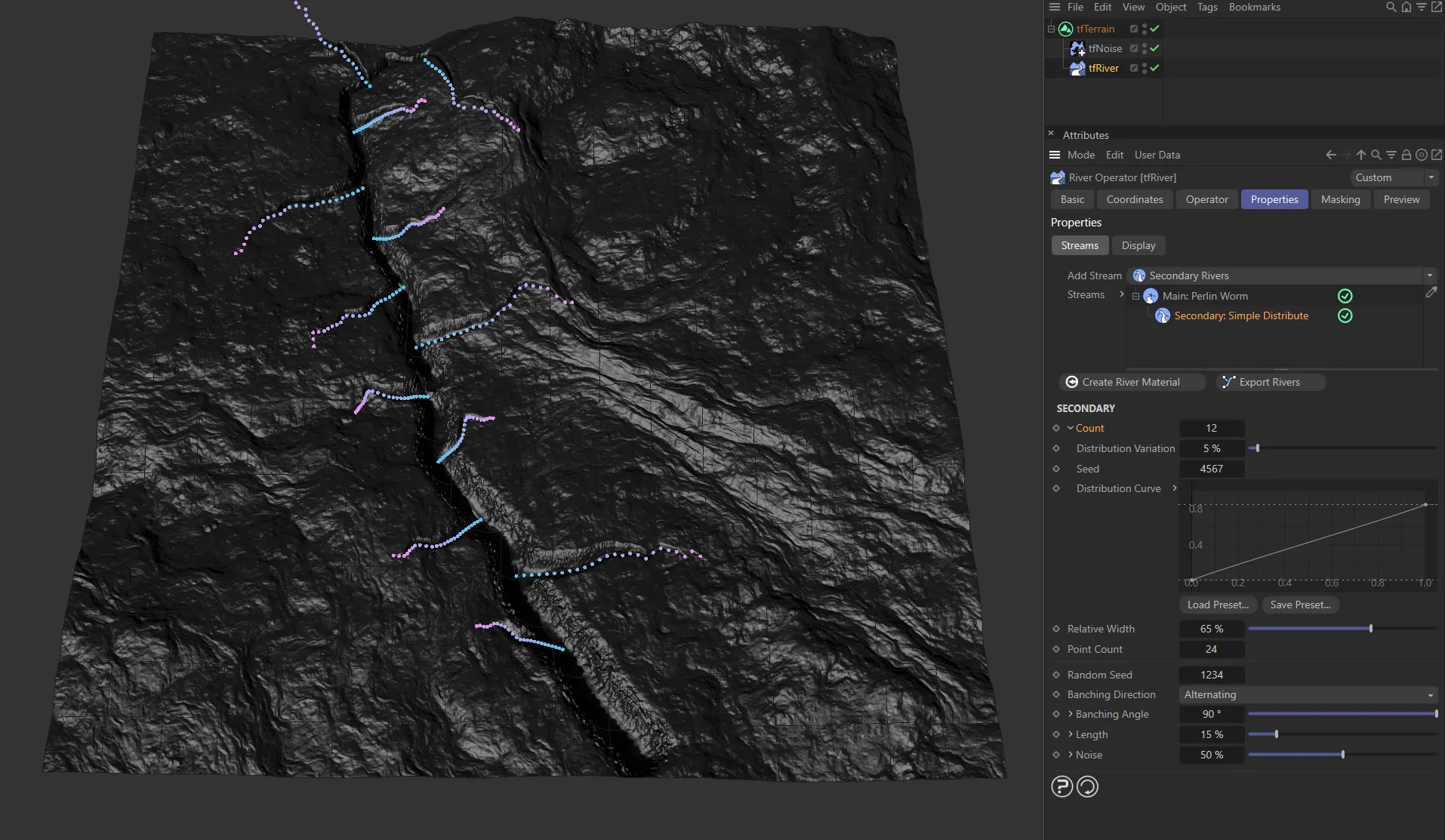Click the Create River Material button

click(1130, 382)
